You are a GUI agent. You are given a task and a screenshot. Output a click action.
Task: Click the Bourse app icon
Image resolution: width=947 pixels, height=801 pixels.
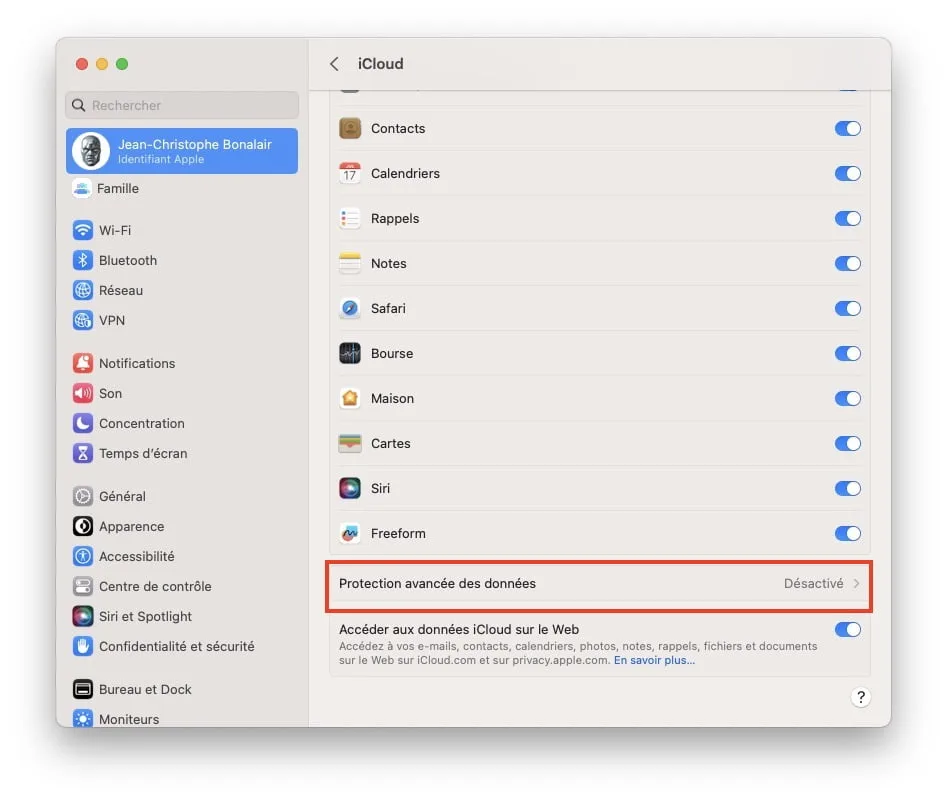350,353
